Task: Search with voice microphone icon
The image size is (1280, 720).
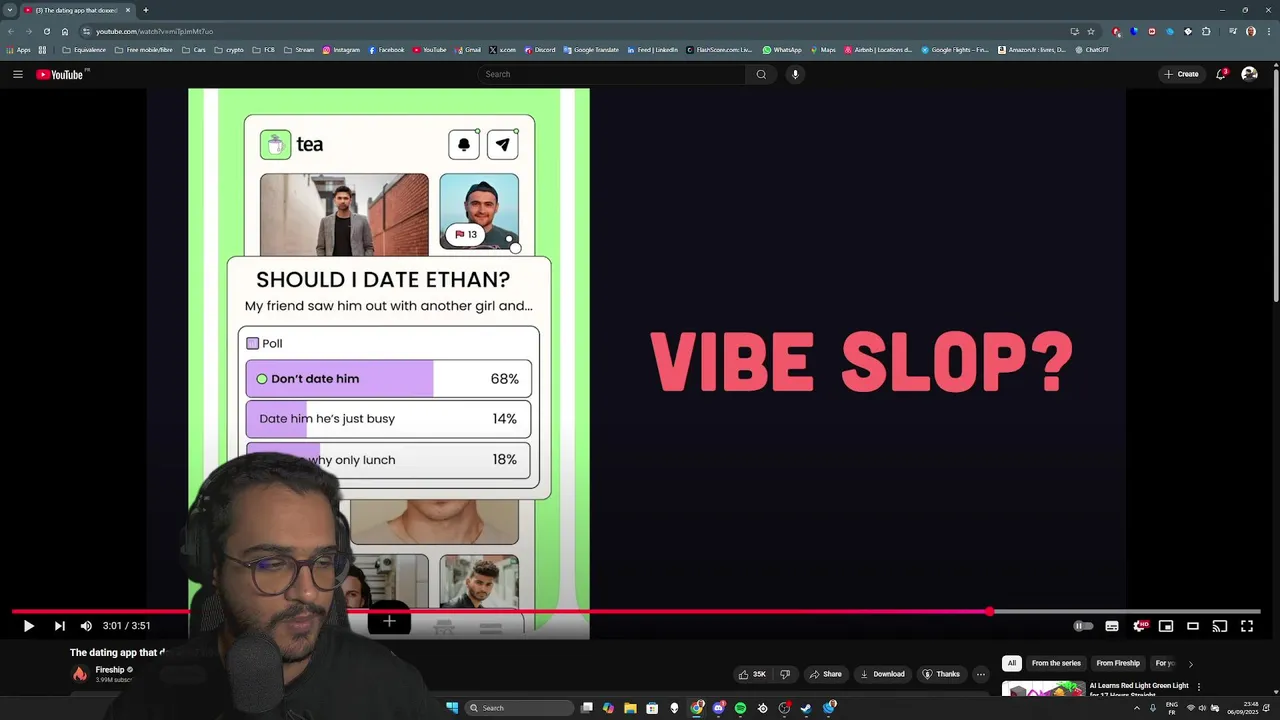Action: click(795, 74)
